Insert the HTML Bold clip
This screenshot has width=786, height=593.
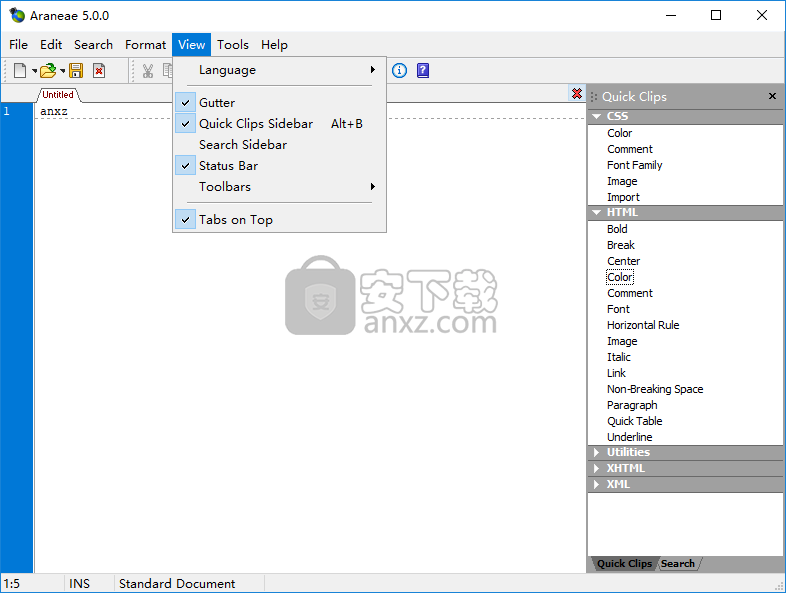pos(617,229)
